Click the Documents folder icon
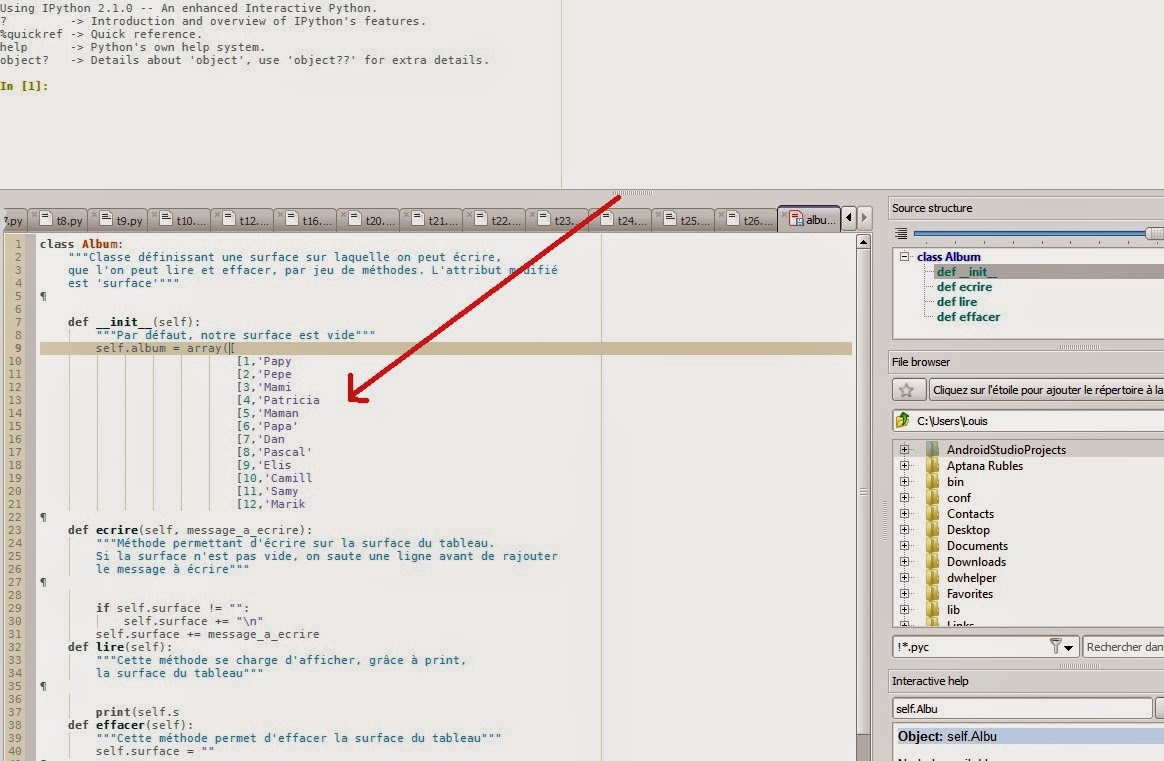This screenshot has width=1164, height=761. 932,545
